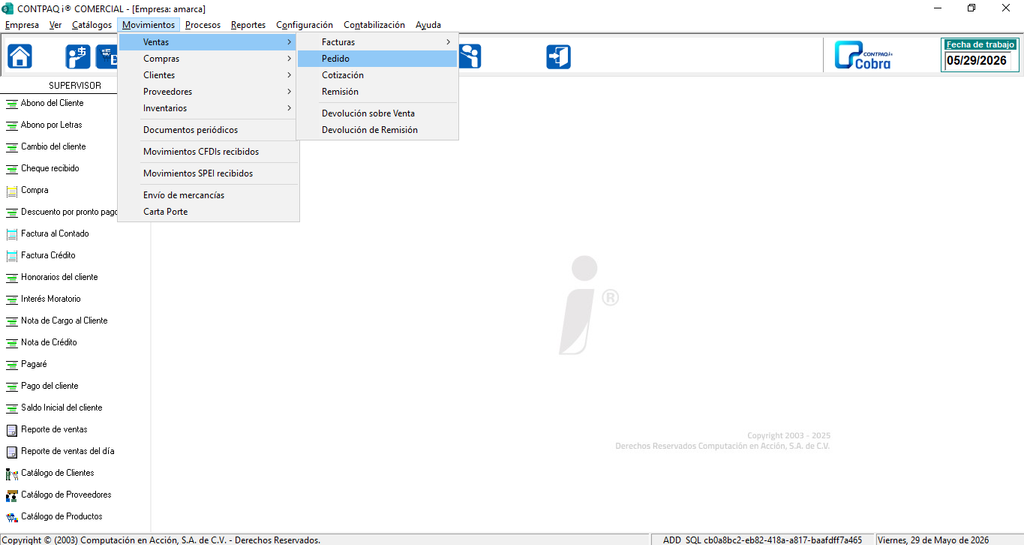1024x545 pixels.
Task: Open the Configuración menu
Action: click(x=304, y=25)
